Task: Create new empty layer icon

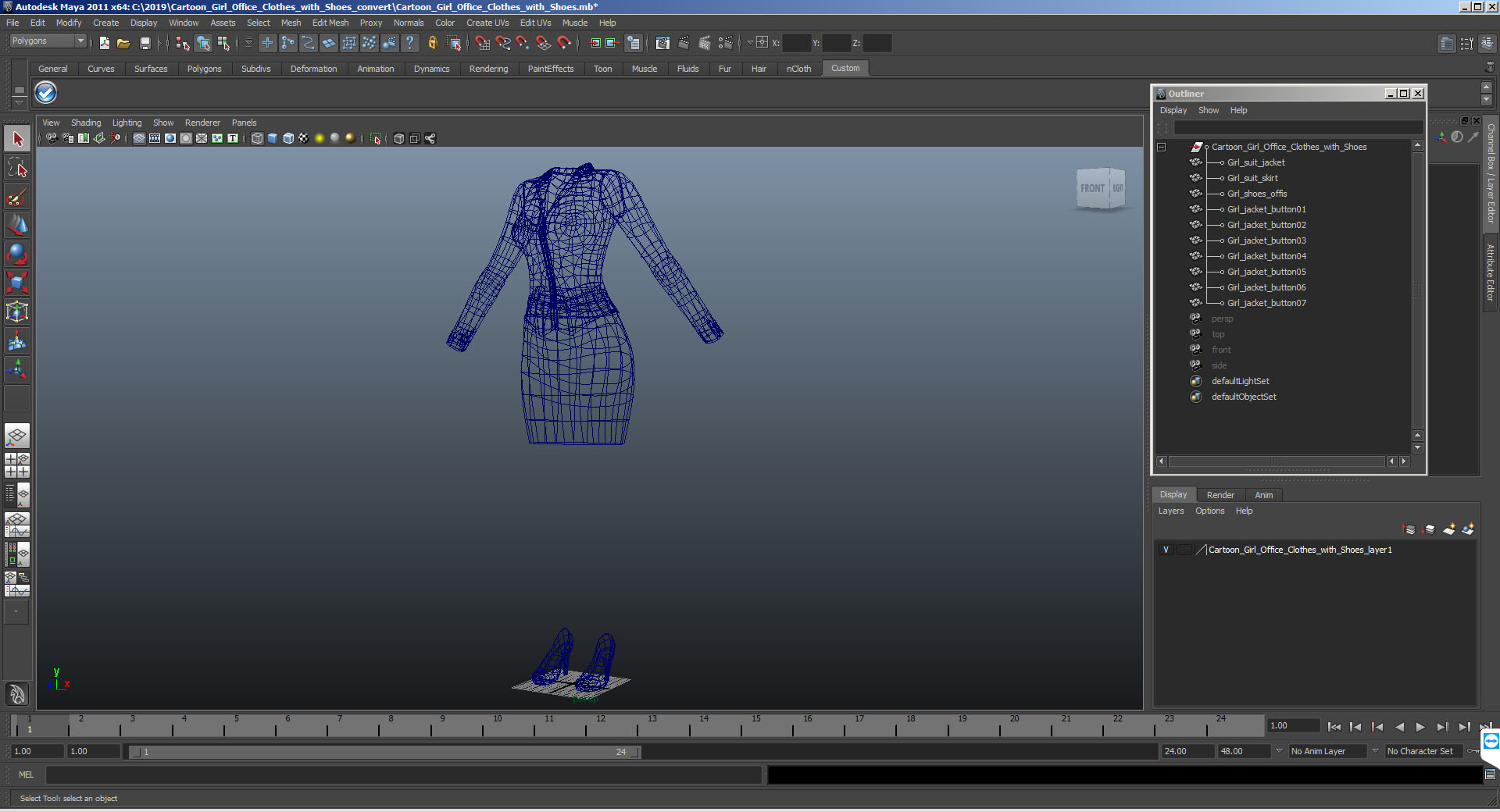Action: point(1449,529)
